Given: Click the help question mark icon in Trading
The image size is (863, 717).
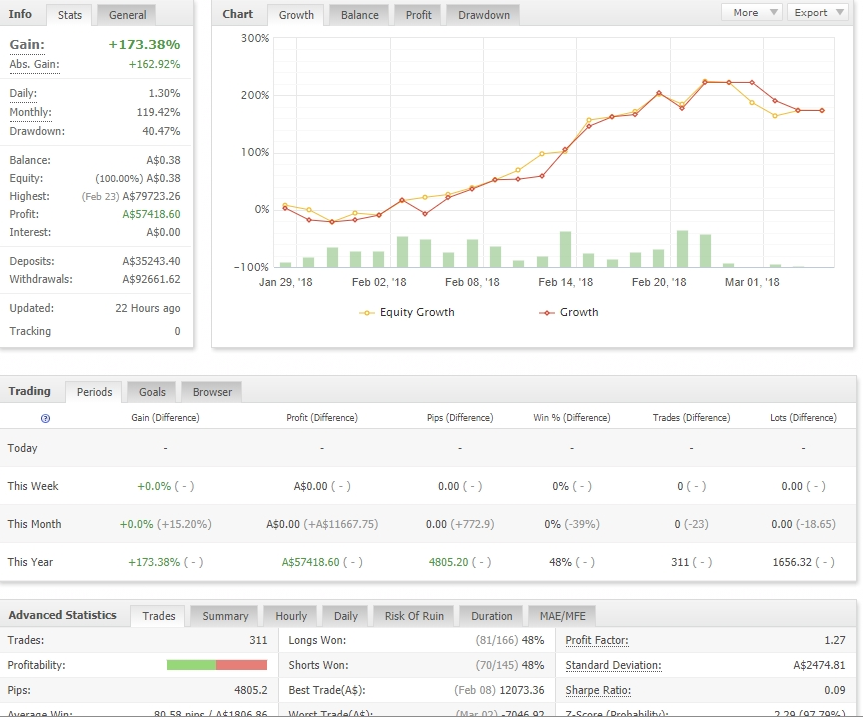Looking at the screenshot, I should pos(45,418).
